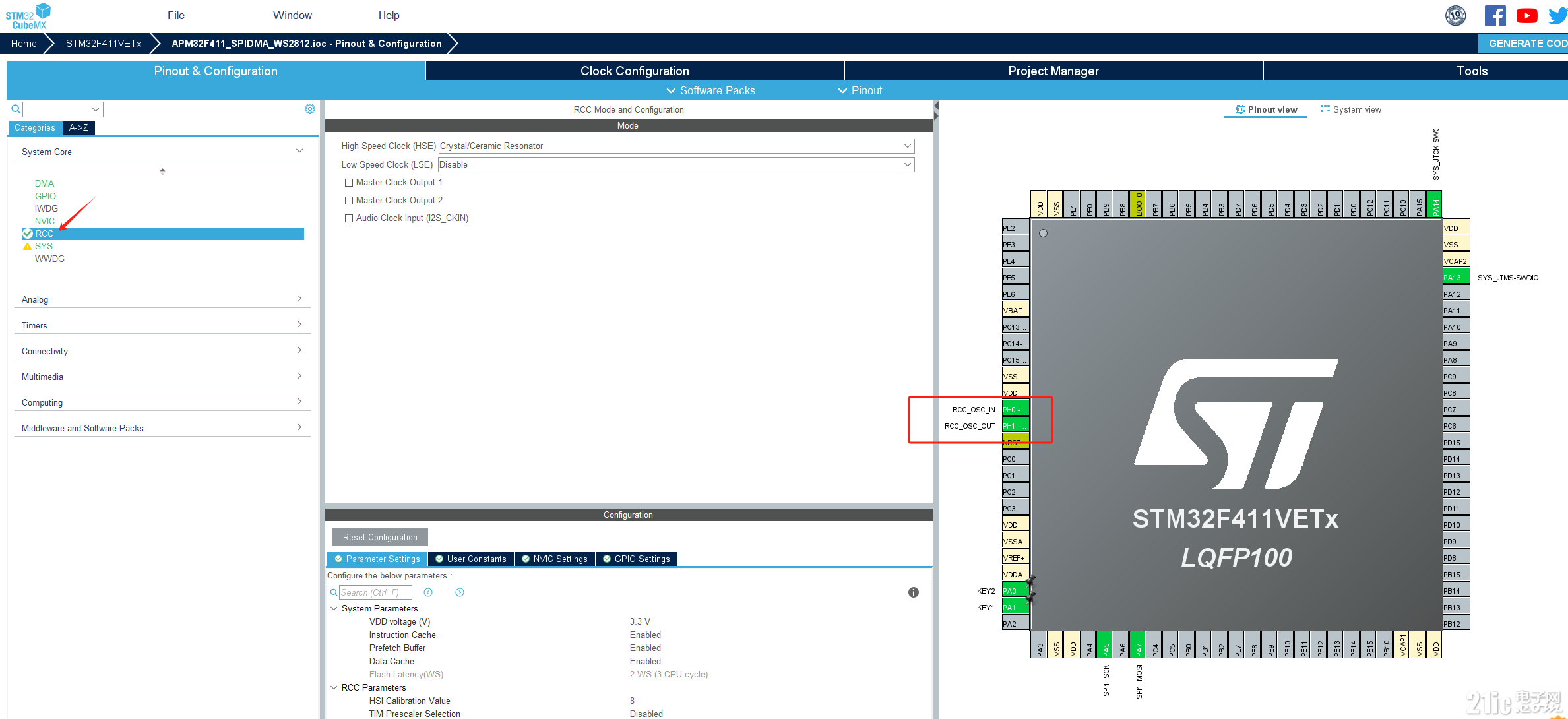
Task: Open the Software Packs dropdown menu
Action: click(710, 90)
